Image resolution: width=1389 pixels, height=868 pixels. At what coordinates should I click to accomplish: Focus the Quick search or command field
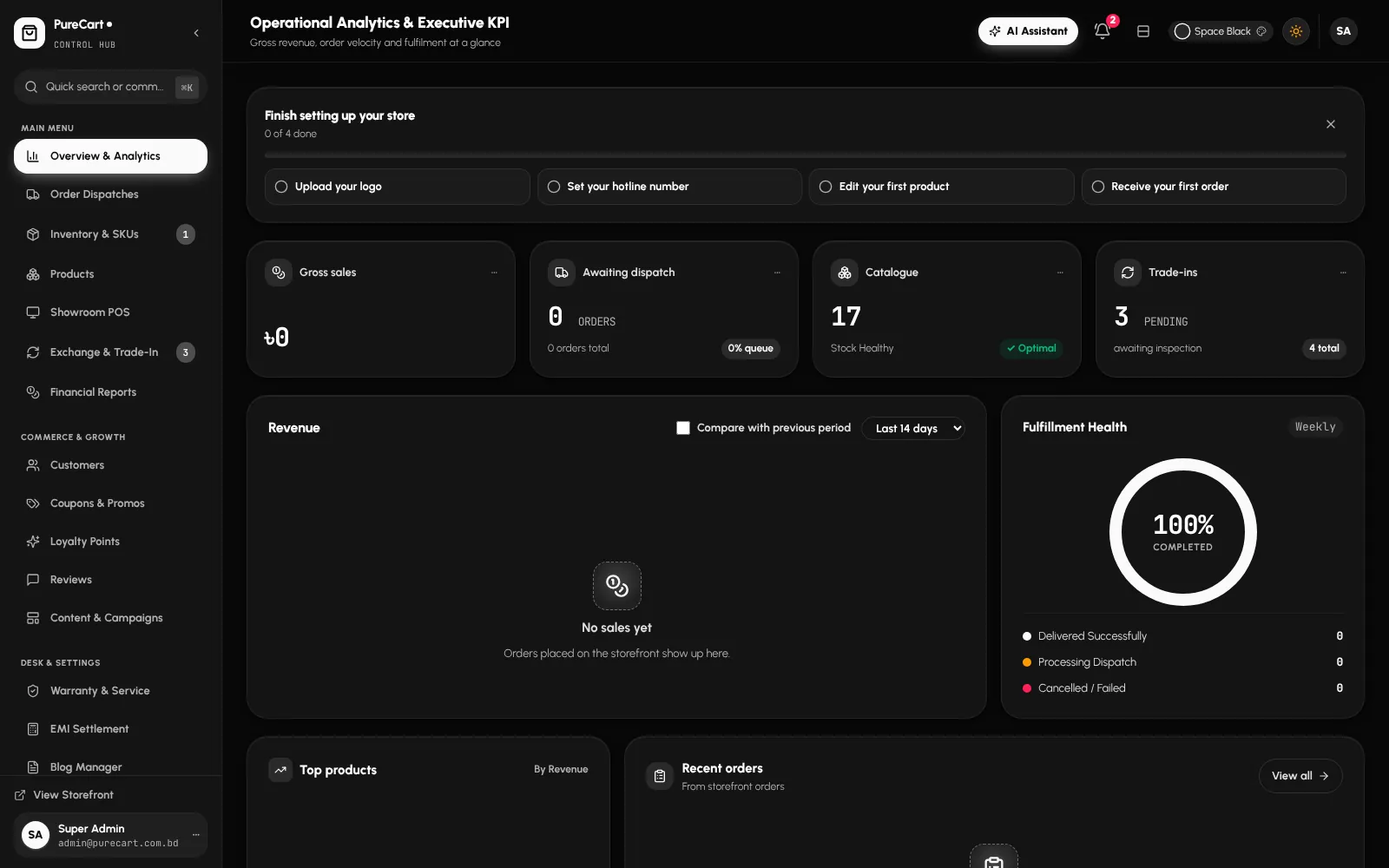click(x=110, y=87)
